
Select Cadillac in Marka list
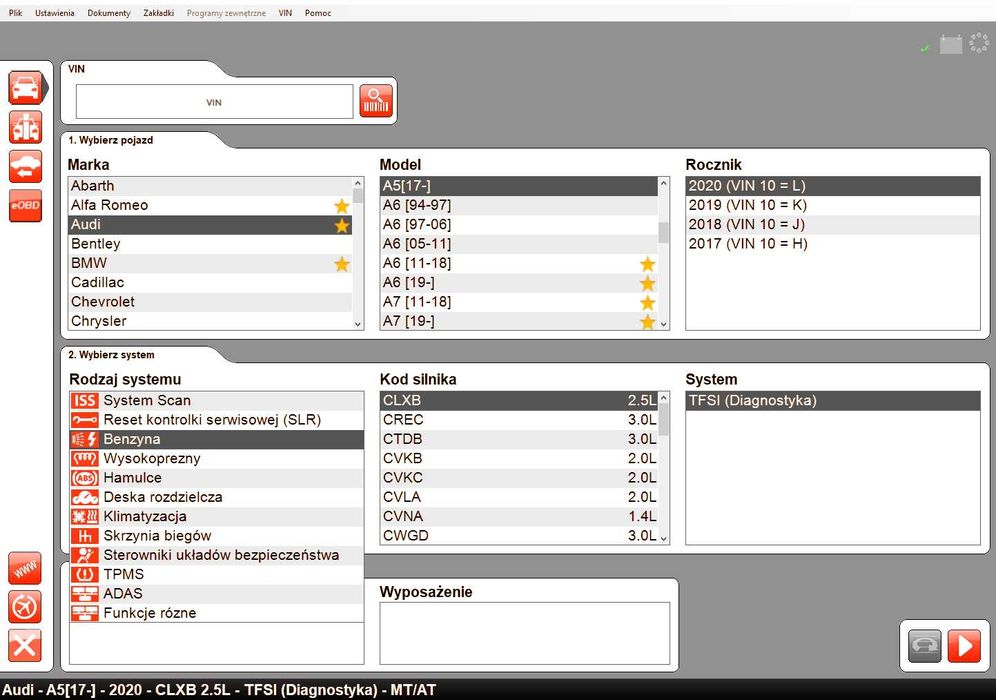click(210, 283)
